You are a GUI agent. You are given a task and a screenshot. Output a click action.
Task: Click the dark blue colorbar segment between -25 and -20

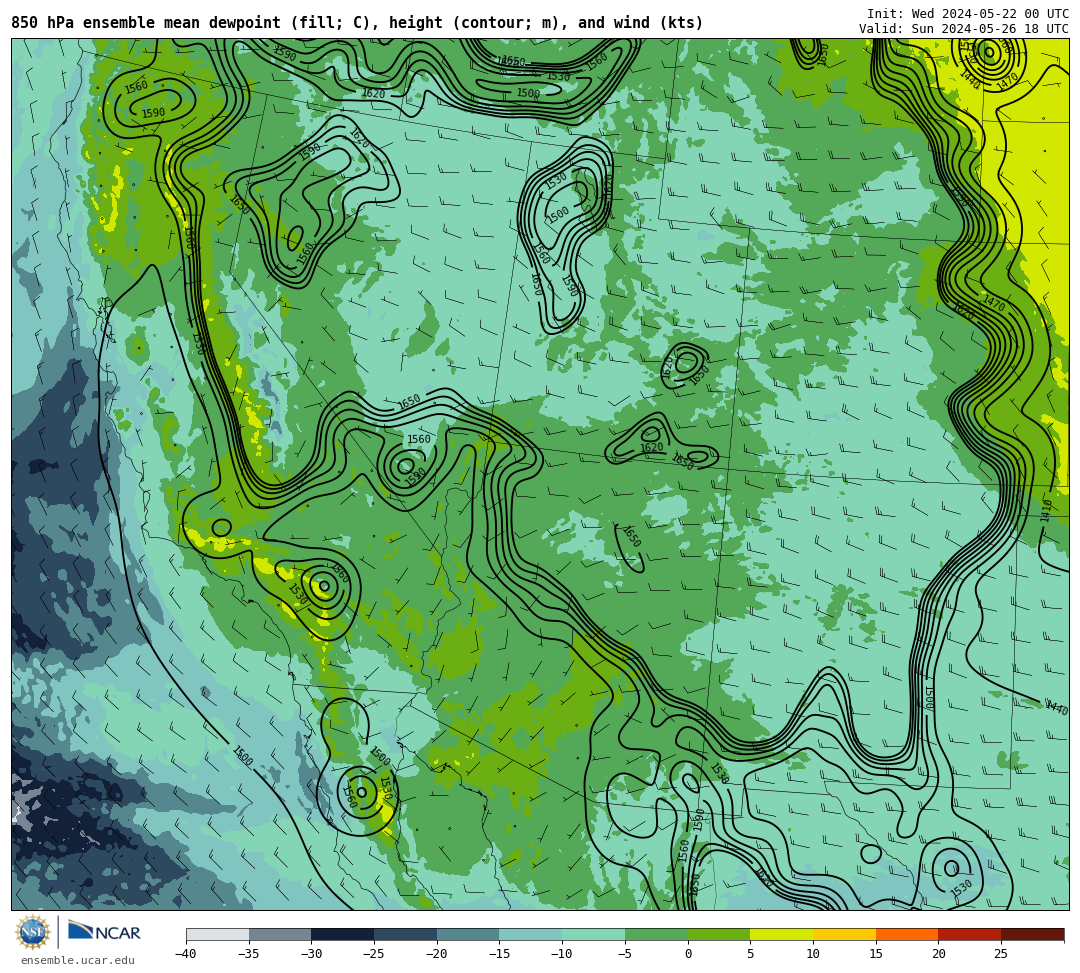(x=406, y=934)
